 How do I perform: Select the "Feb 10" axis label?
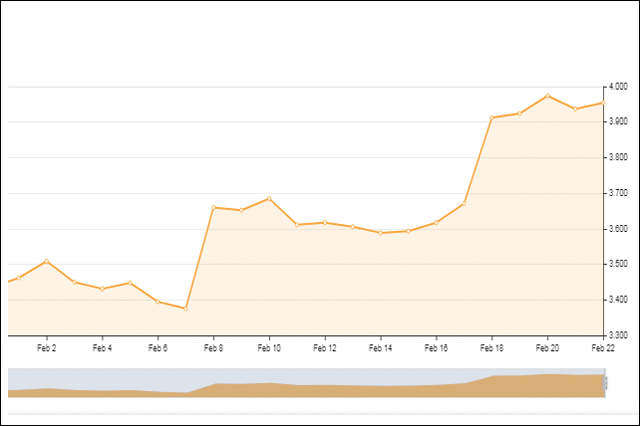[x=269, y=348]
